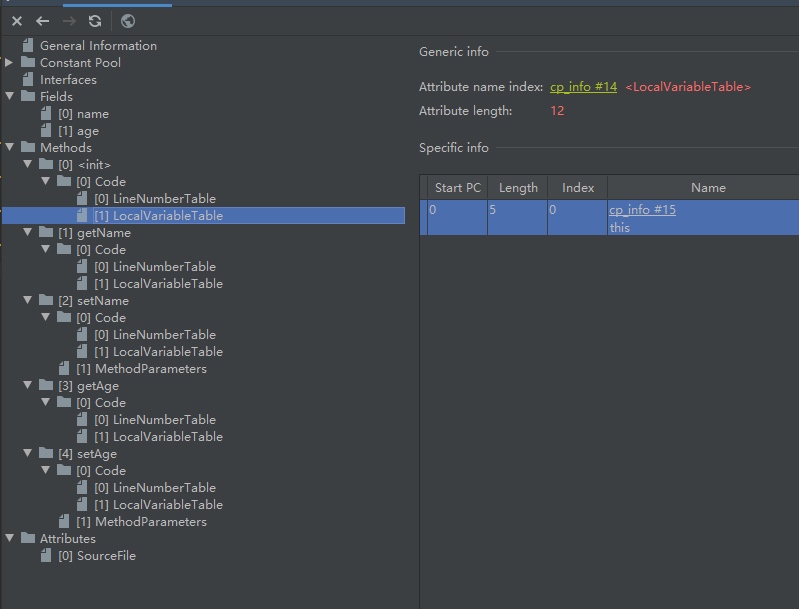Click the SourceFile file icon
This screenshot has height=609, width=799.
point(46,555)
